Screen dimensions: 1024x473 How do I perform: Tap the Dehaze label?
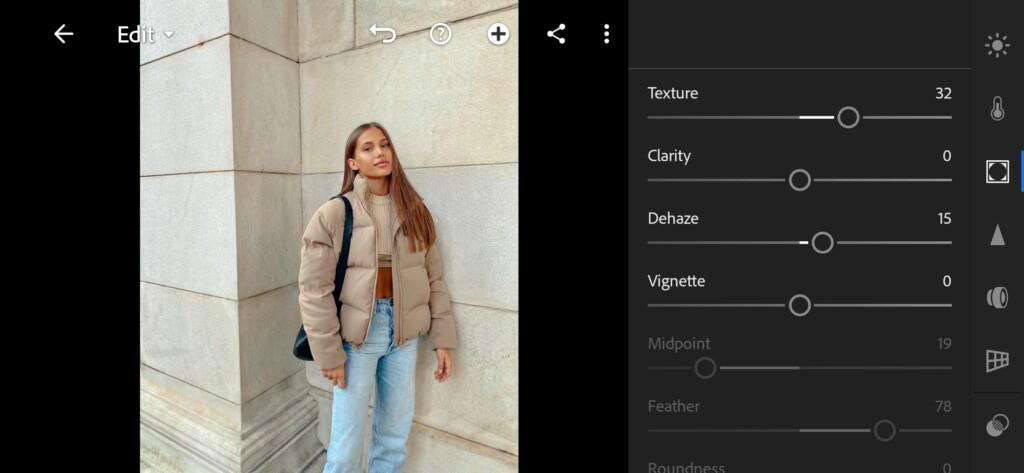(673, 219)
